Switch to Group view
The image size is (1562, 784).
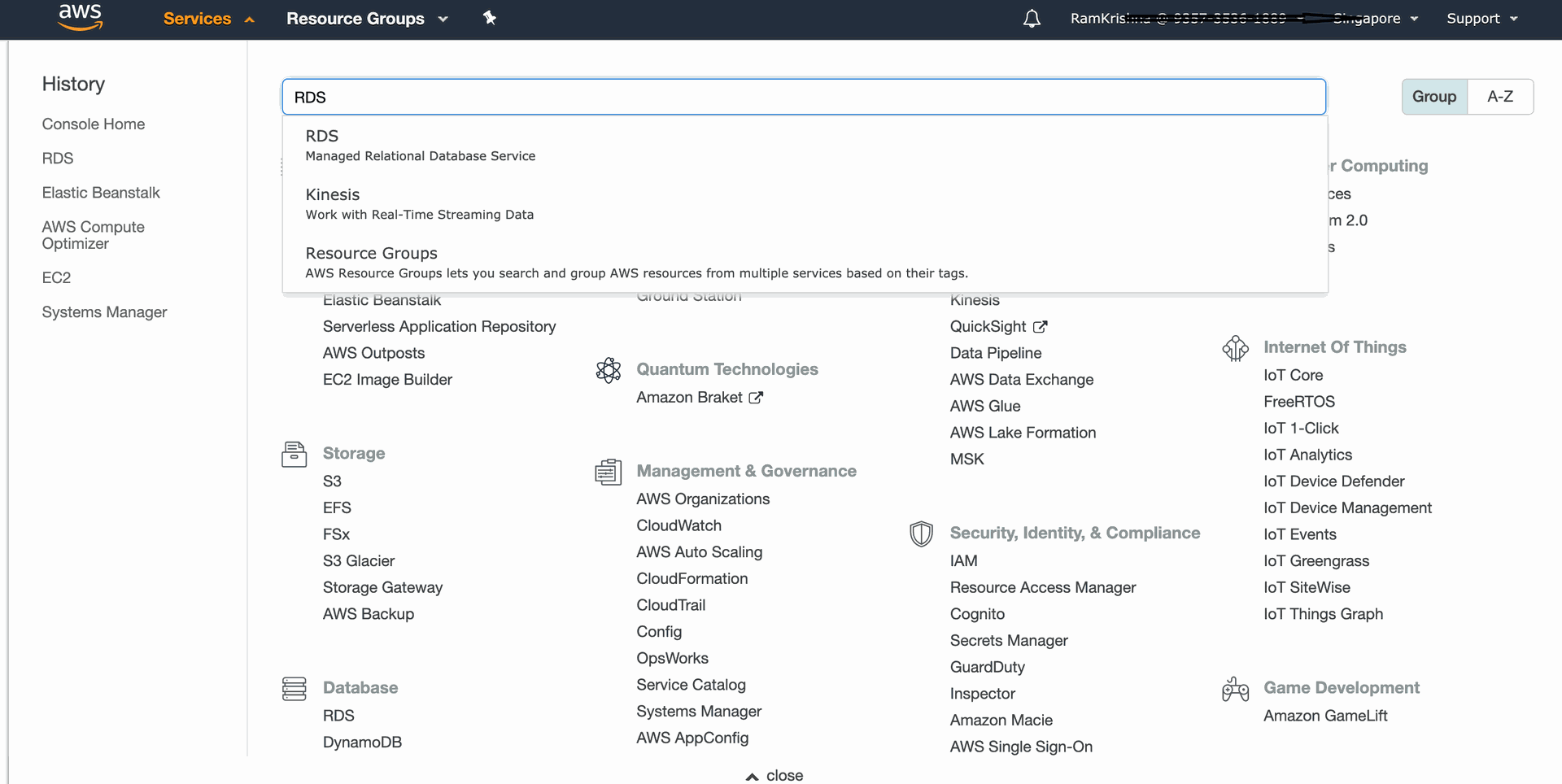click(1434, 97)
